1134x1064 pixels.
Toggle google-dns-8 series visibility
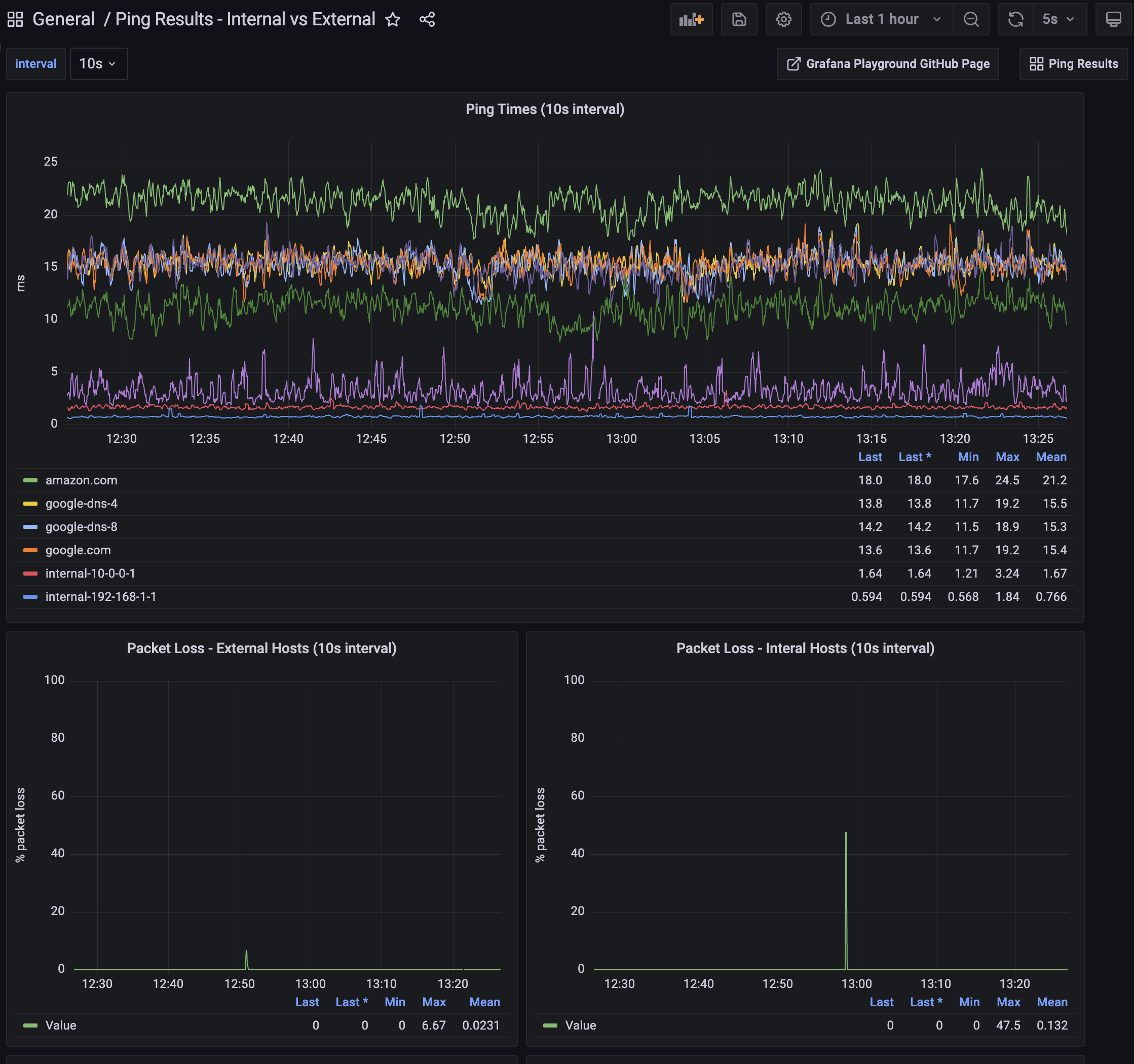(82, 526)
